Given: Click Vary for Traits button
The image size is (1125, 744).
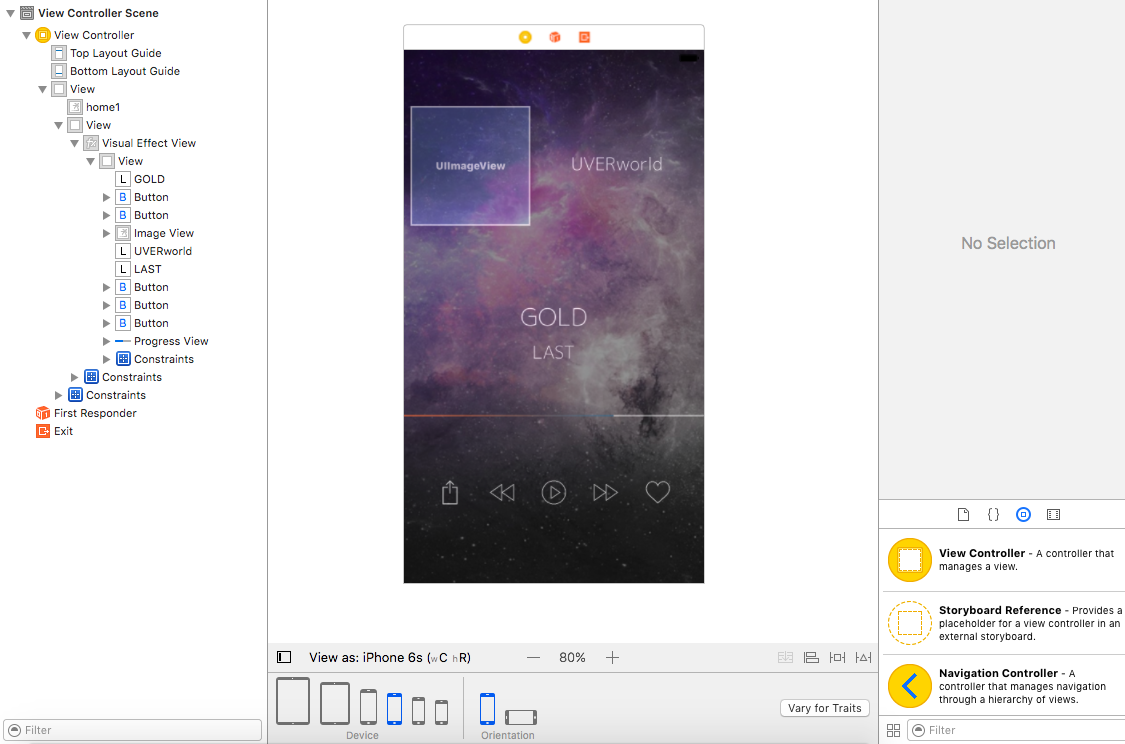Looking at the screenshot, I should click(x=824, y=708).
